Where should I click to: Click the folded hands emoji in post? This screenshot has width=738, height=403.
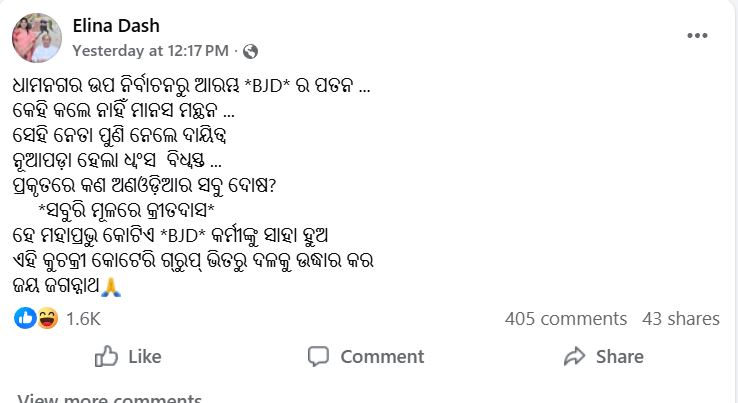(112, 287)
